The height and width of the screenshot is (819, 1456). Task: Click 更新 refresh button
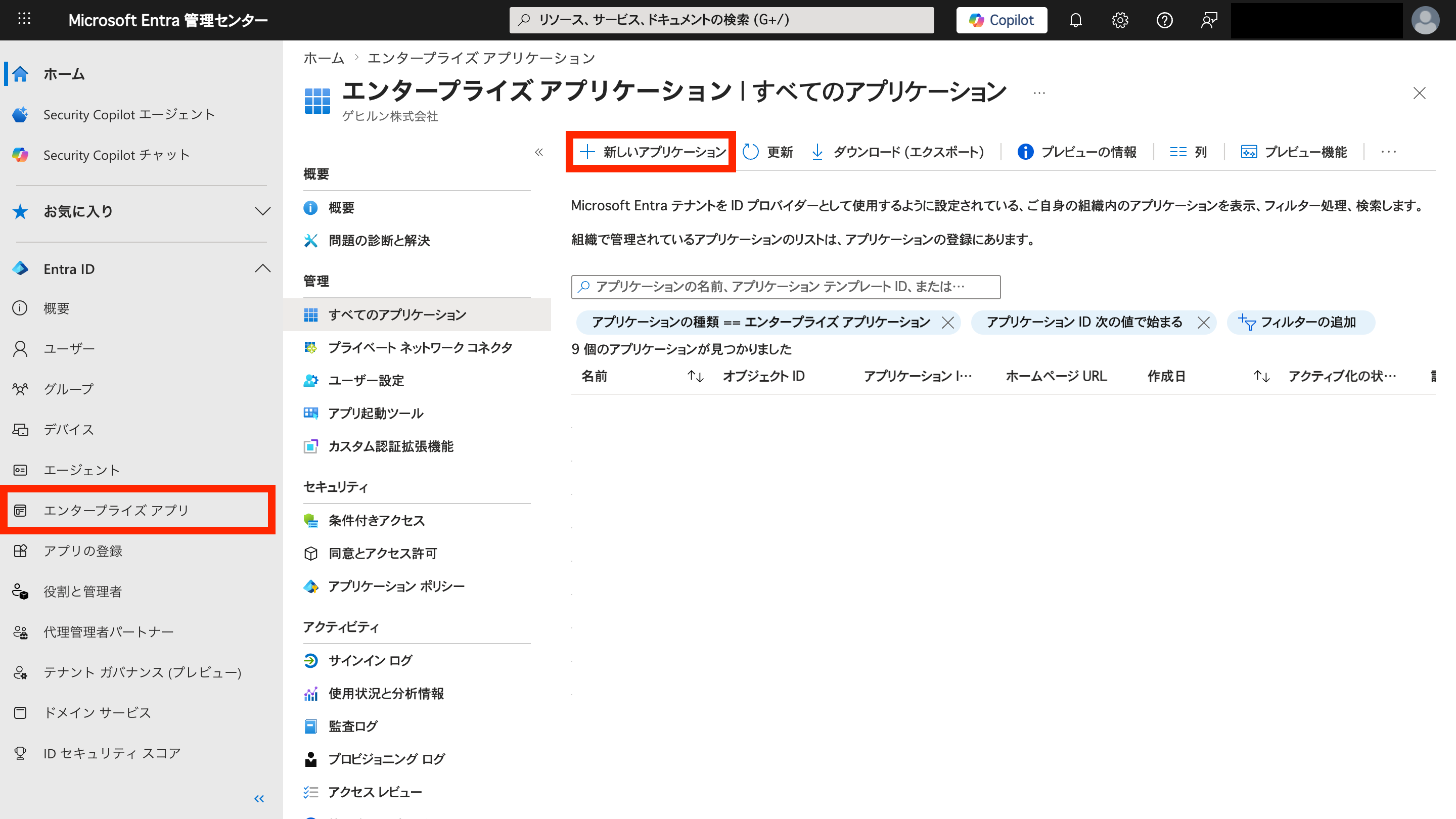click(767, 152)
